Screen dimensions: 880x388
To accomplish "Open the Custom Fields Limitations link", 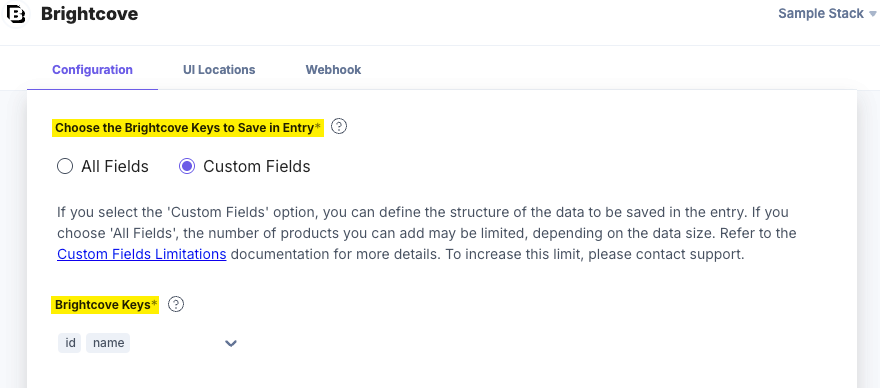I will (142, 254).
